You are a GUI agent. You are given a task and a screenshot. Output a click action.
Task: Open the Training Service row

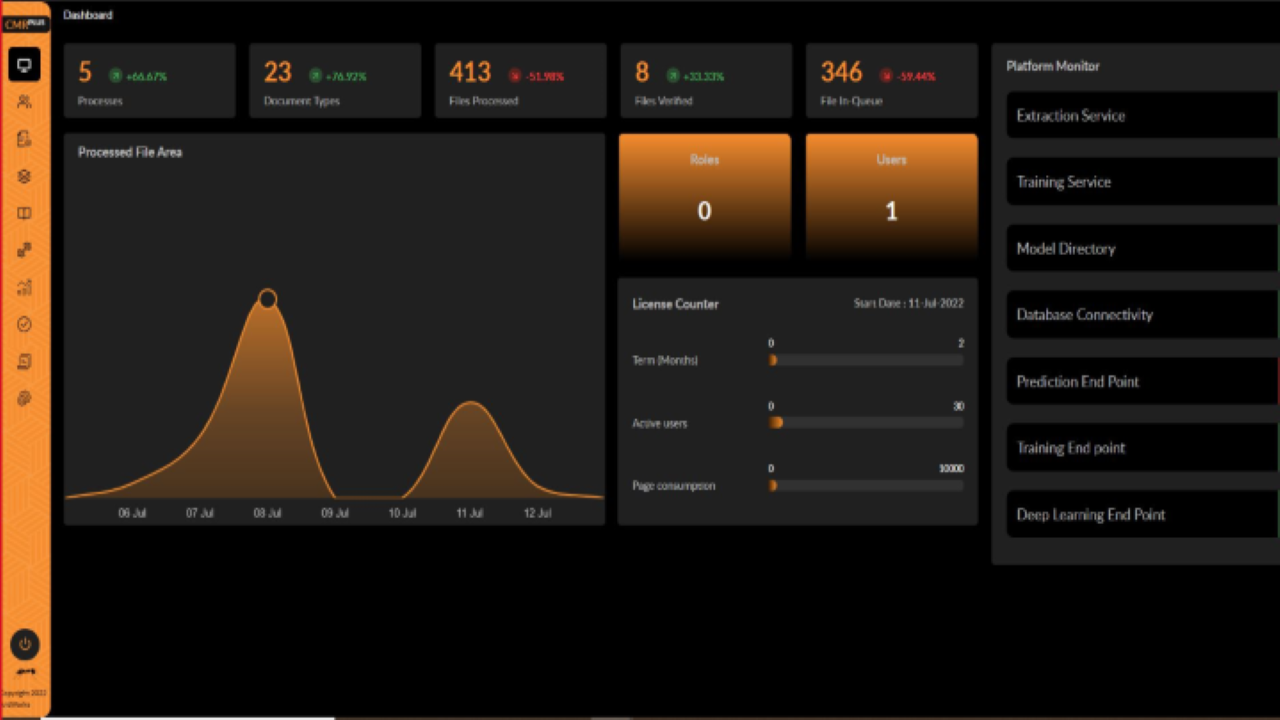pos(1142,182)
